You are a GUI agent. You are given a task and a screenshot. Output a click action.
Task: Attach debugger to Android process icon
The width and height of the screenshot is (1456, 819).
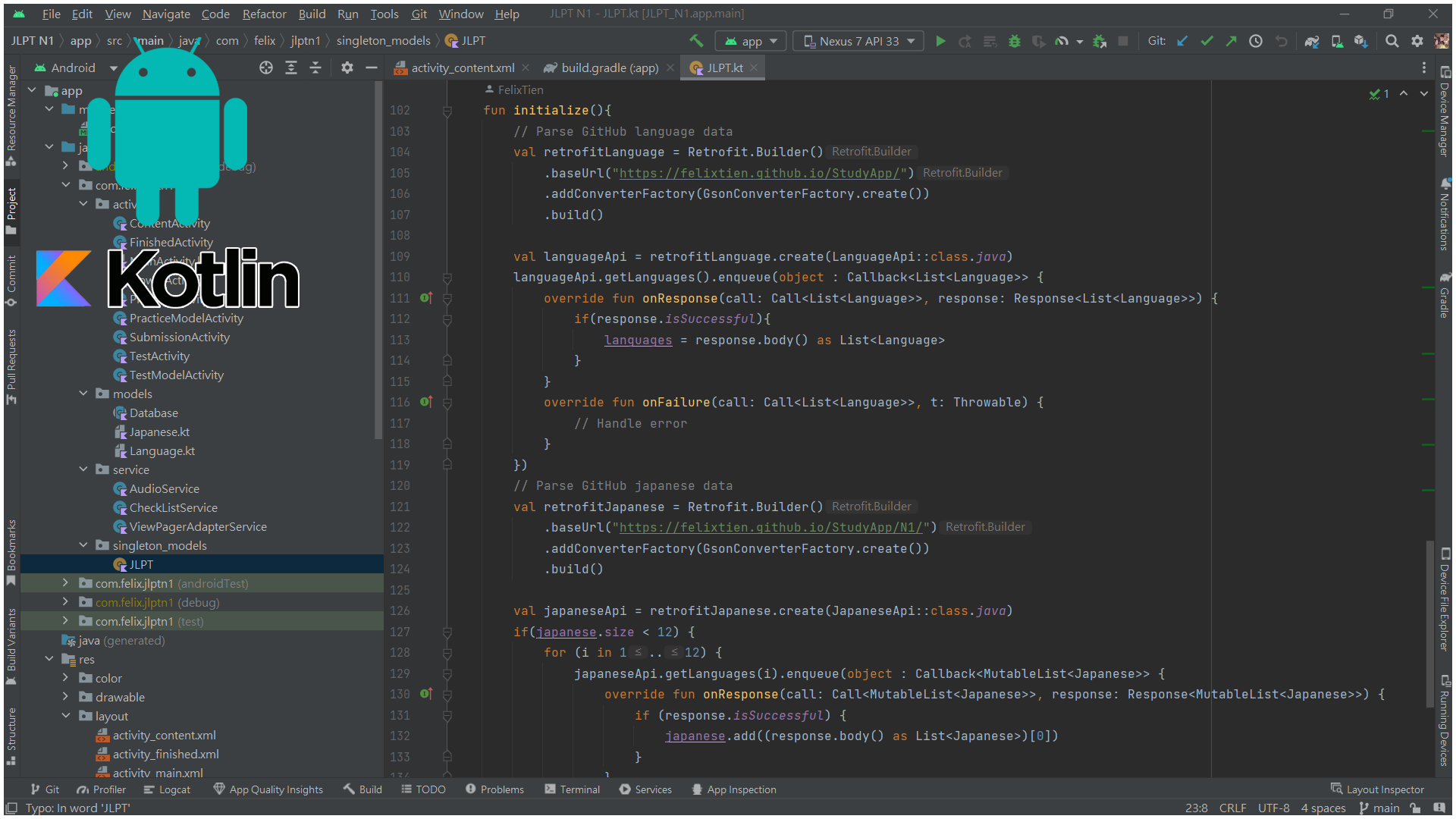(x=1099, y=41)
